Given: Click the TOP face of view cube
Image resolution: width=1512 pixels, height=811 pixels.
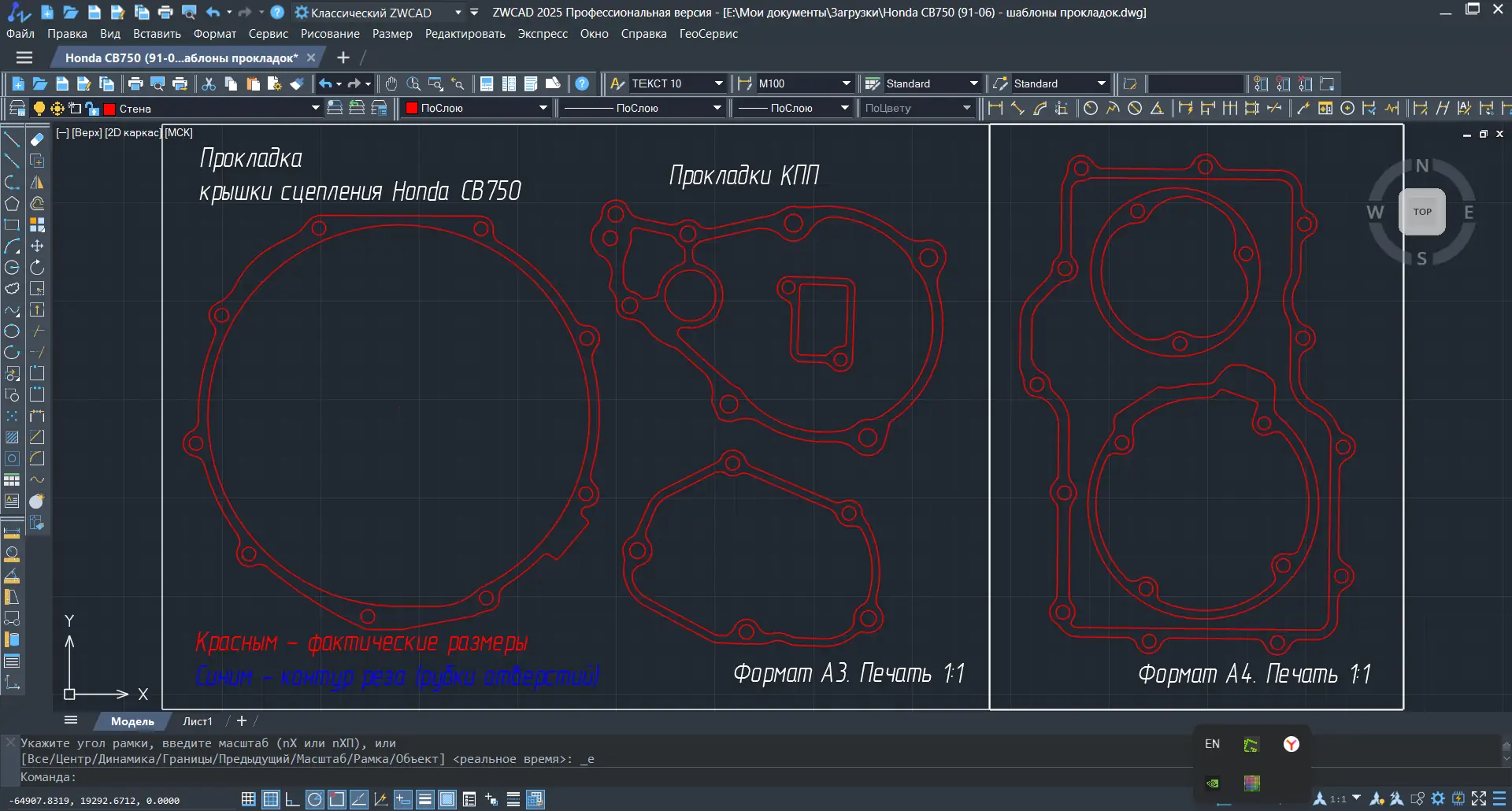Looking at the screenshot, I should 1421,212.
